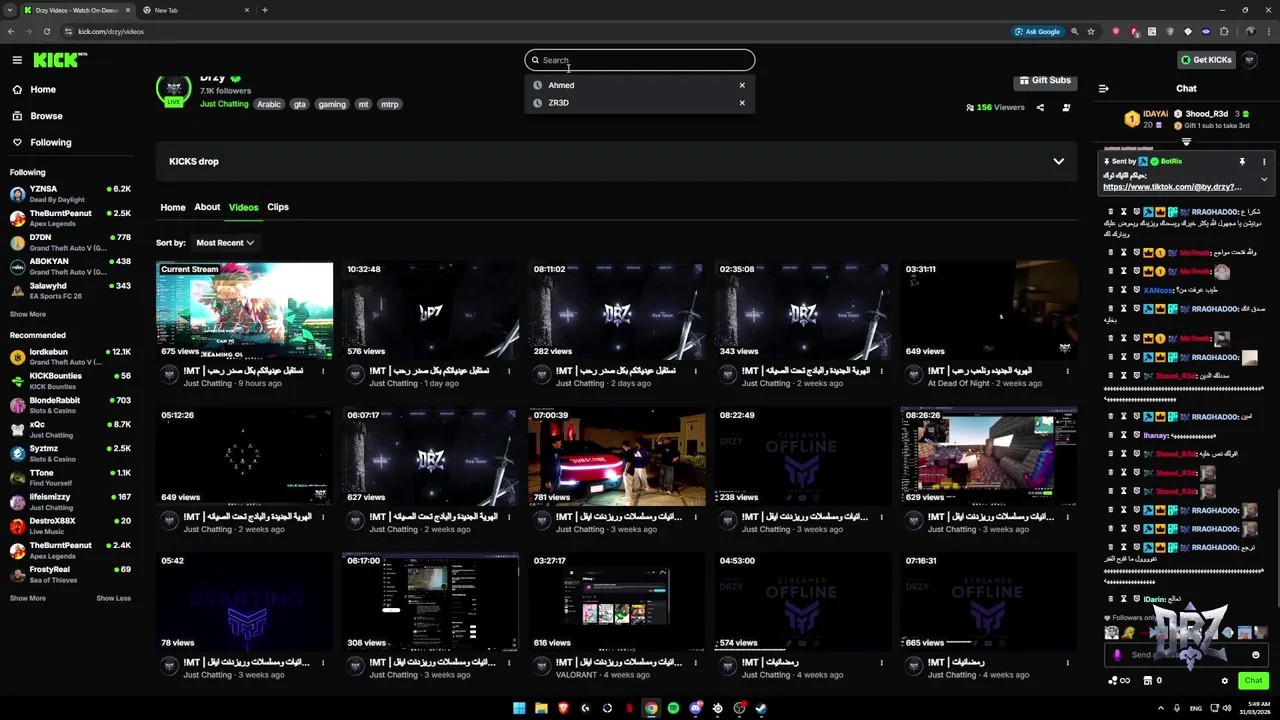Viewport: 1280px width, 720px height.
Task: Switch to the Home channel tab
Action: [x=173, y=207]
